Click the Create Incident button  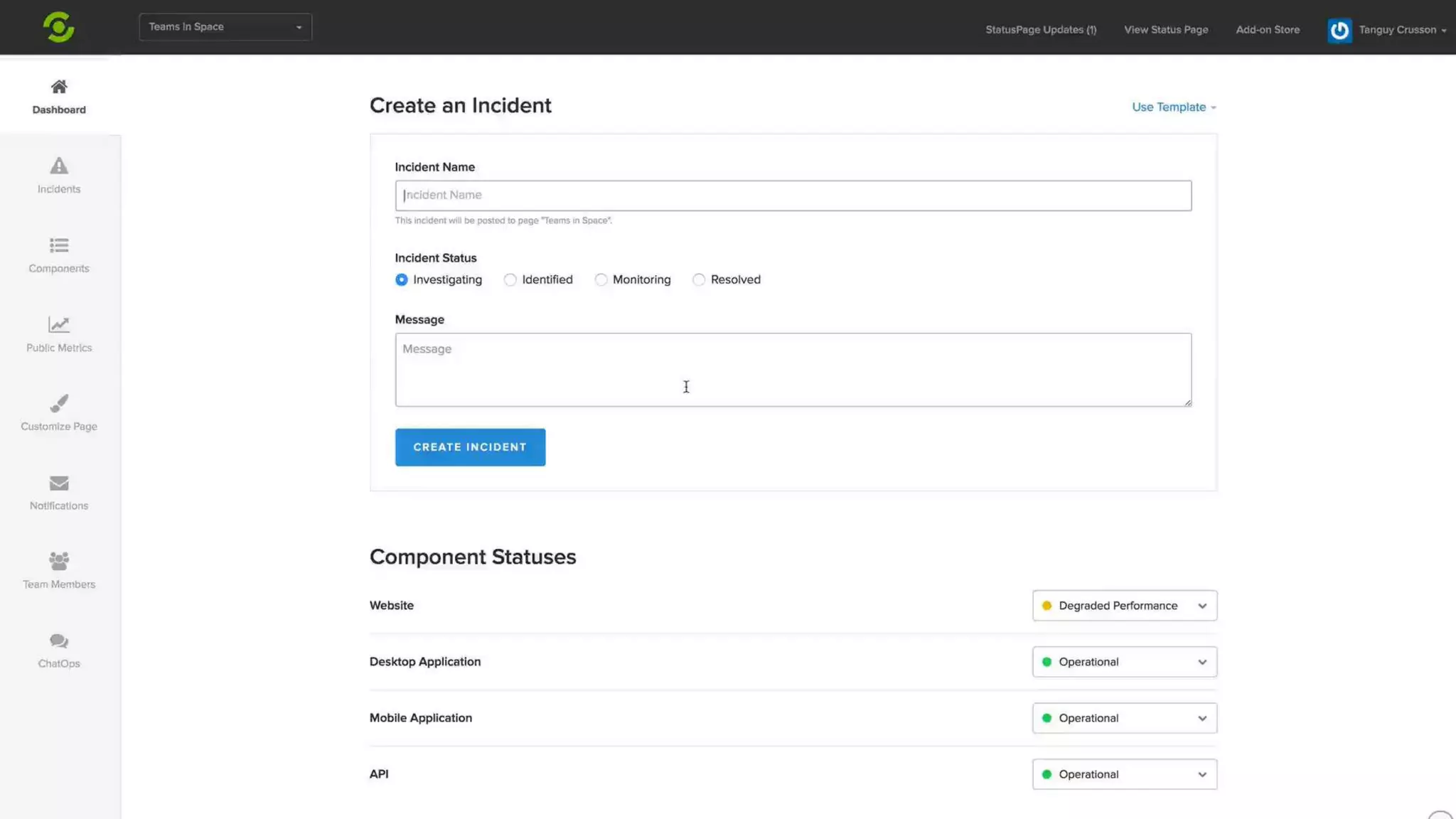click(x=470, y=447)
